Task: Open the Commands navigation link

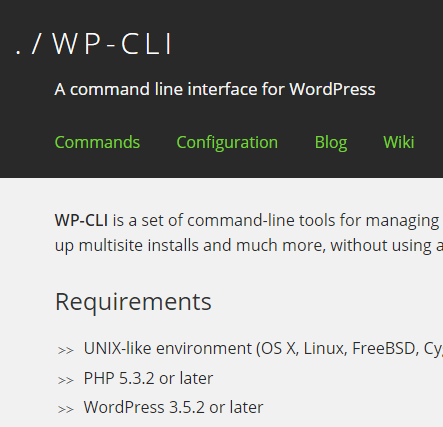Action: click(97, 142)
